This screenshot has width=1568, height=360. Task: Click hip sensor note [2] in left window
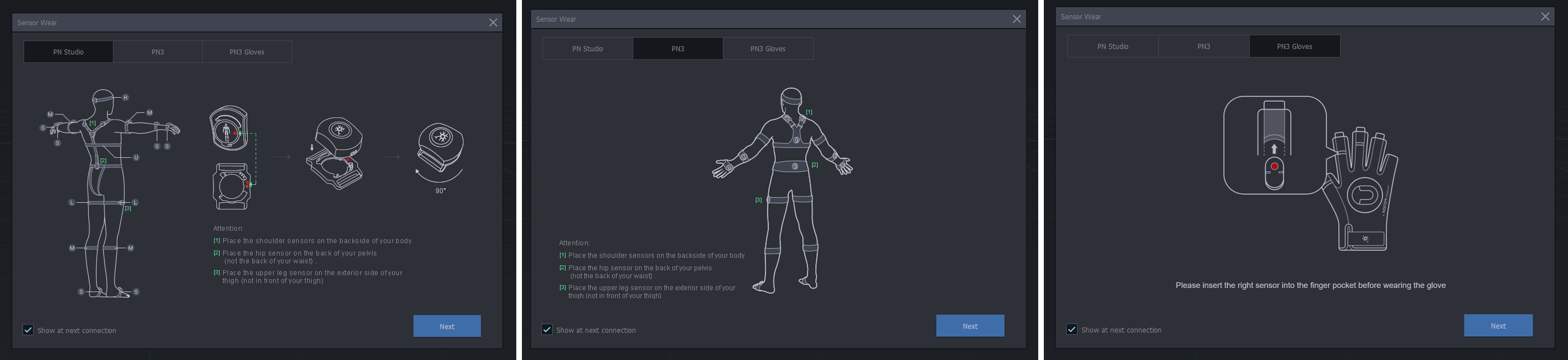click(x=295, y=257)
